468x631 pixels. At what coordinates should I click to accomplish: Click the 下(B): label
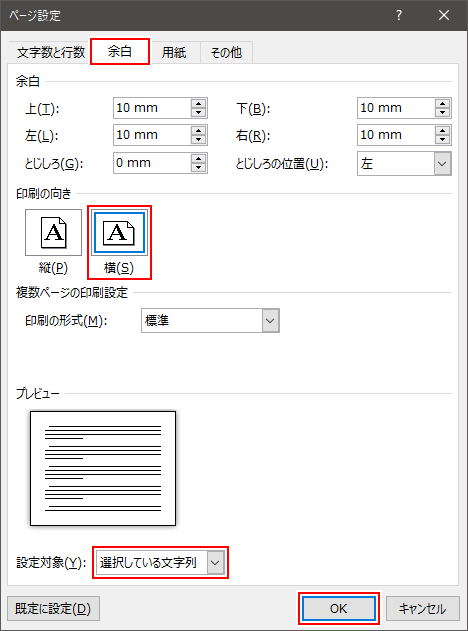[x=253, y=109]
